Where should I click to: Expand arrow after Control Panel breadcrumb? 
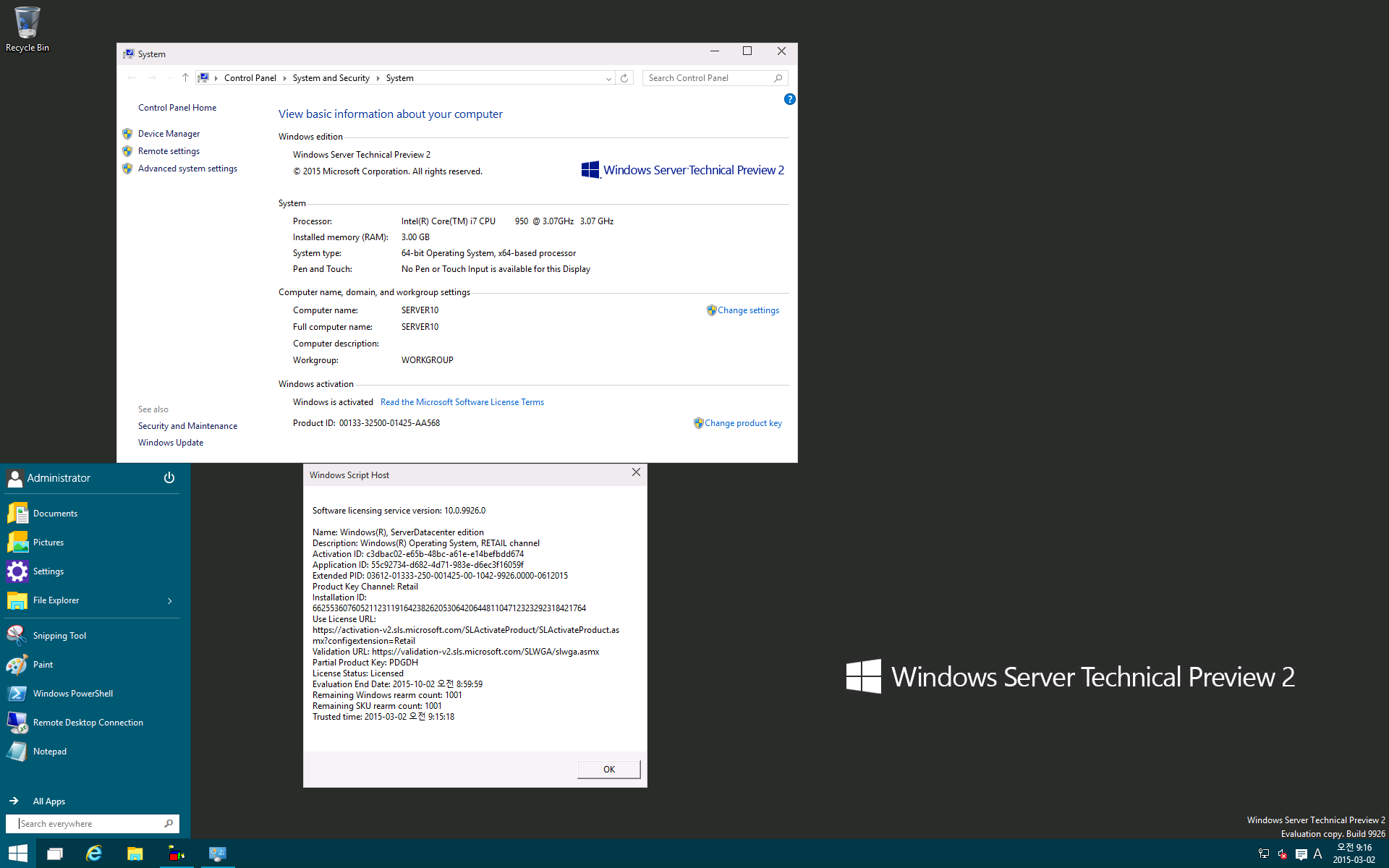click(x=285, y=78)
